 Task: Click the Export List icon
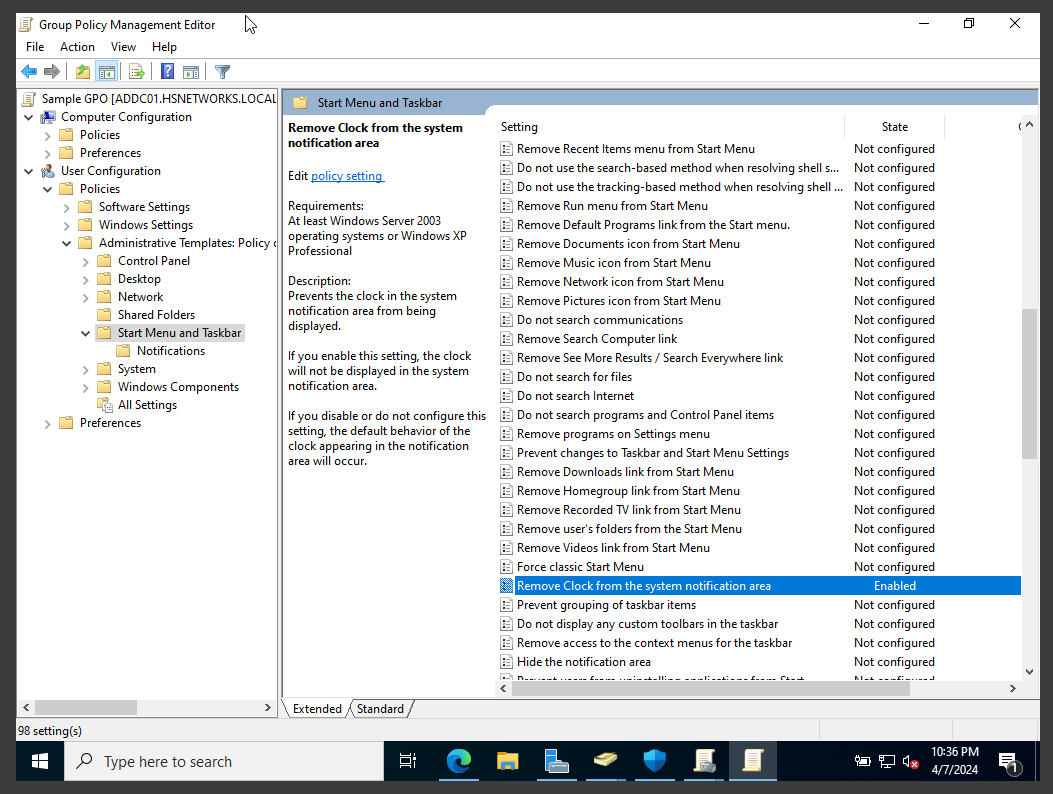tap(137, 71)
